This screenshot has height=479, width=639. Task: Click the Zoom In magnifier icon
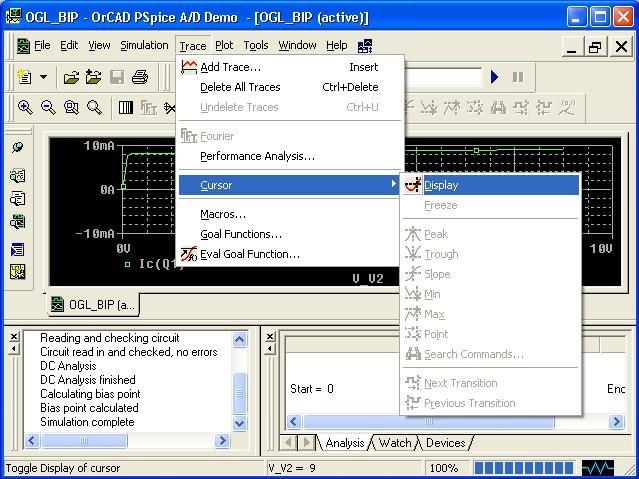coord(25,108)
